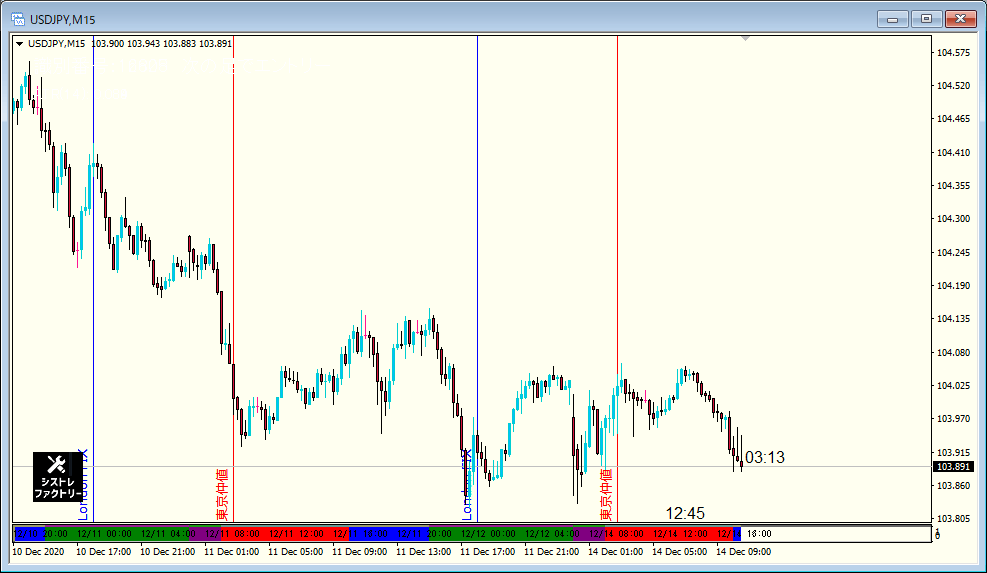Screen dimensions: 987x573
Task: Click the 12:45 time text on chart
Action: pos(685,513)
